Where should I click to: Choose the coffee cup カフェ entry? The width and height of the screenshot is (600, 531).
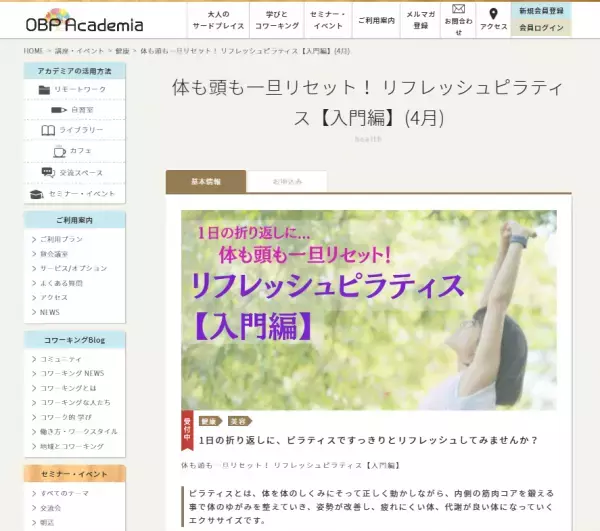click(73, 151)
